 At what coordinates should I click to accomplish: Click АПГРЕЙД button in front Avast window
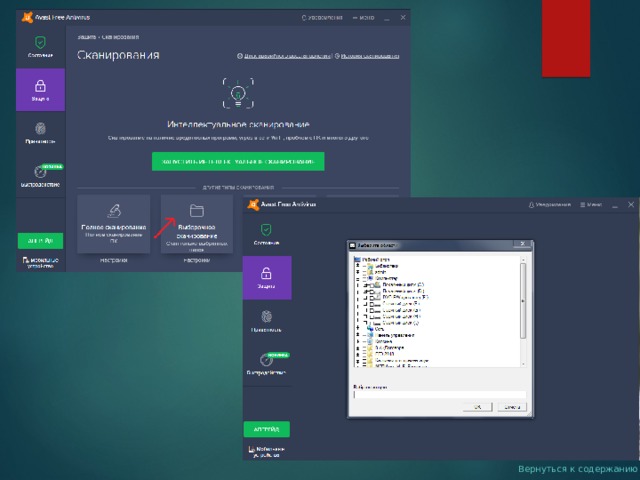[x=267, y=429]
